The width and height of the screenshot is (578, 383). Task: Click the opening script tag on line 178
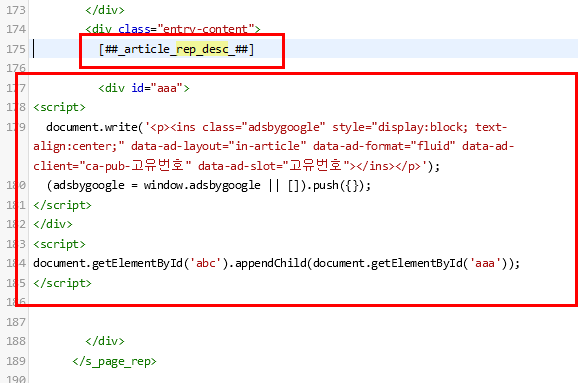[59, 107]
